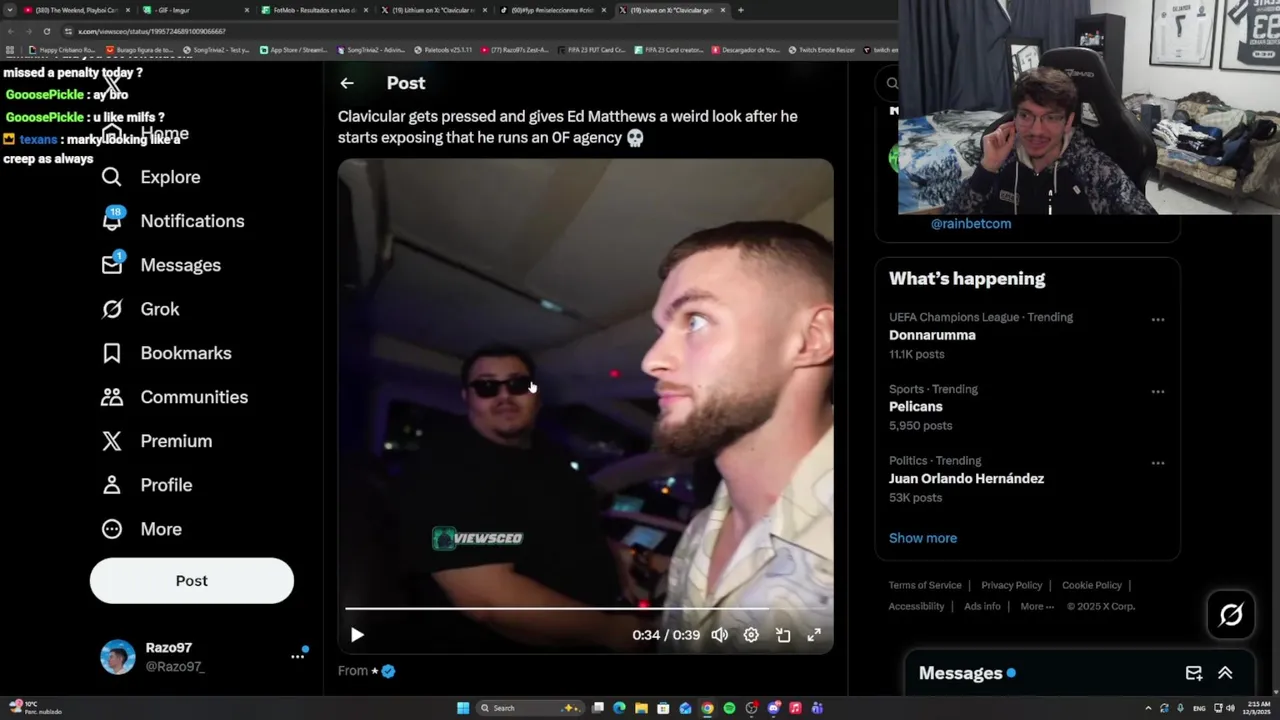Expand the Messages drawer
This screenshot has height=720, width=1280.
click(x=1225, y=674)
